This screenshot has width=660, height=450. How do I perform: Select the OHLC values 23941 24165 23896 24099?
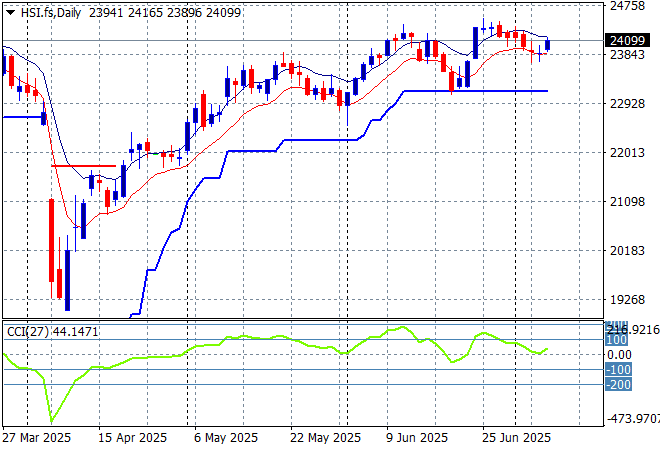(x=165, y=13)
